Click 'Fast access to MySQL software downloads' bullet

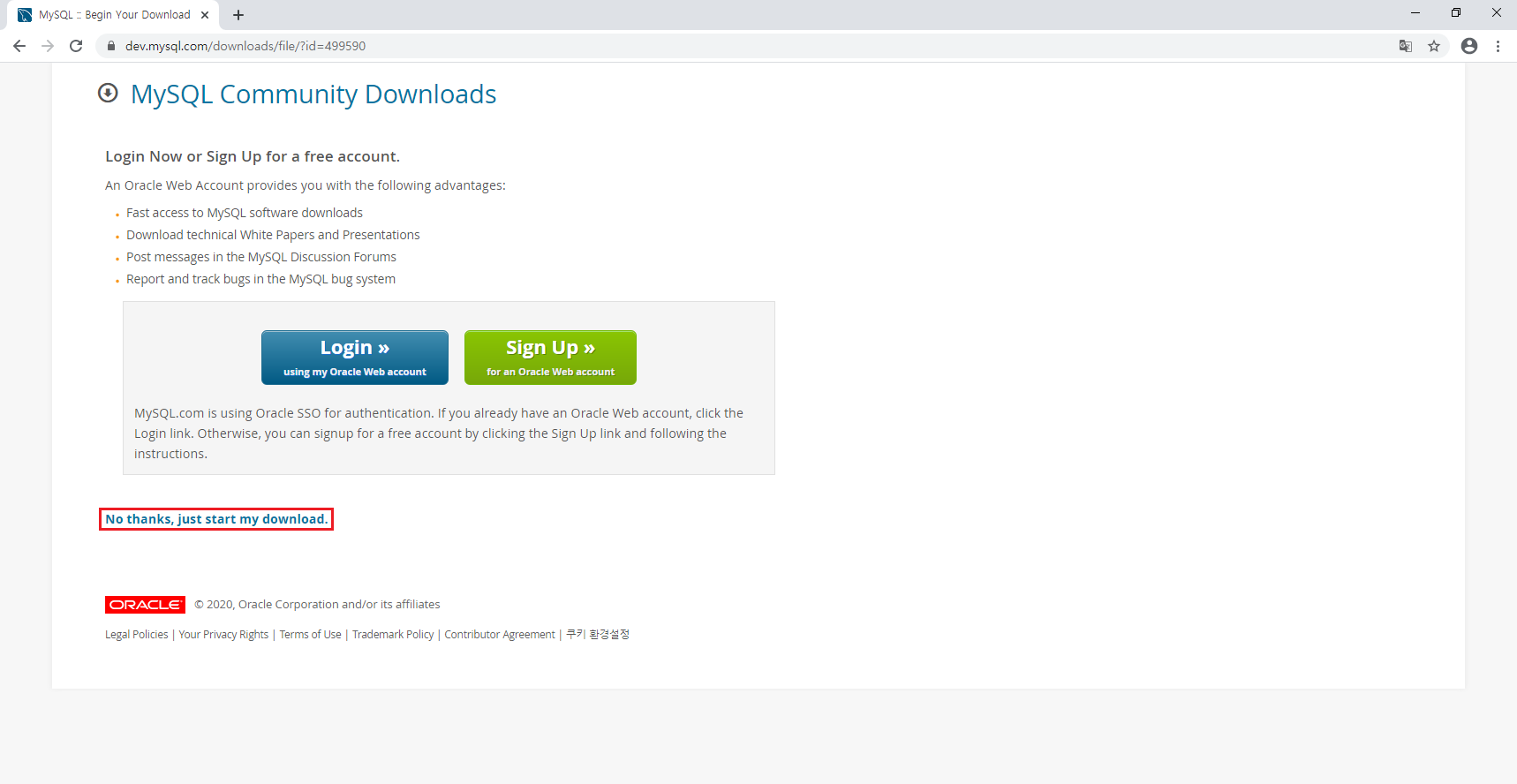click(x=245, y=213)
